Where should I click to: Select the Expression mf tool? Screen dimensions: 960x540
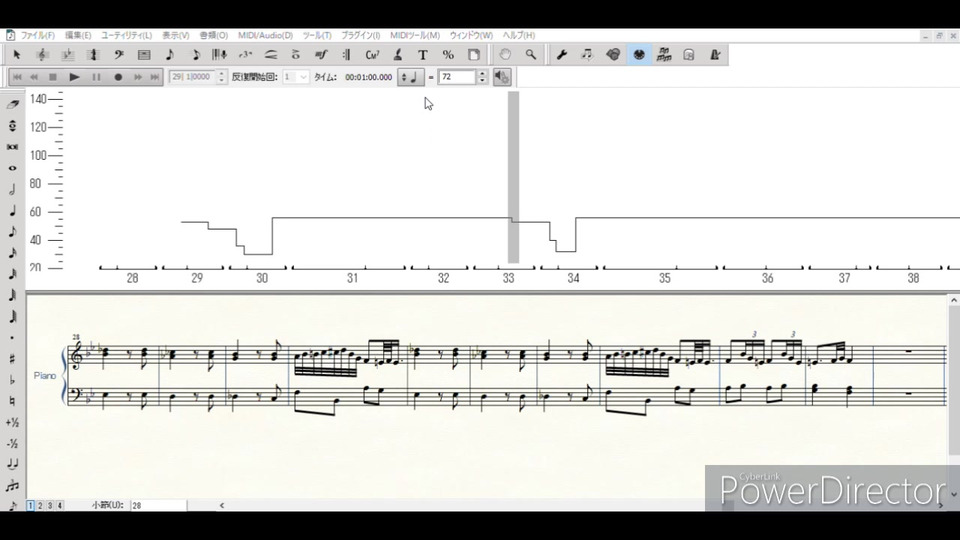click(x=321, y=55)
